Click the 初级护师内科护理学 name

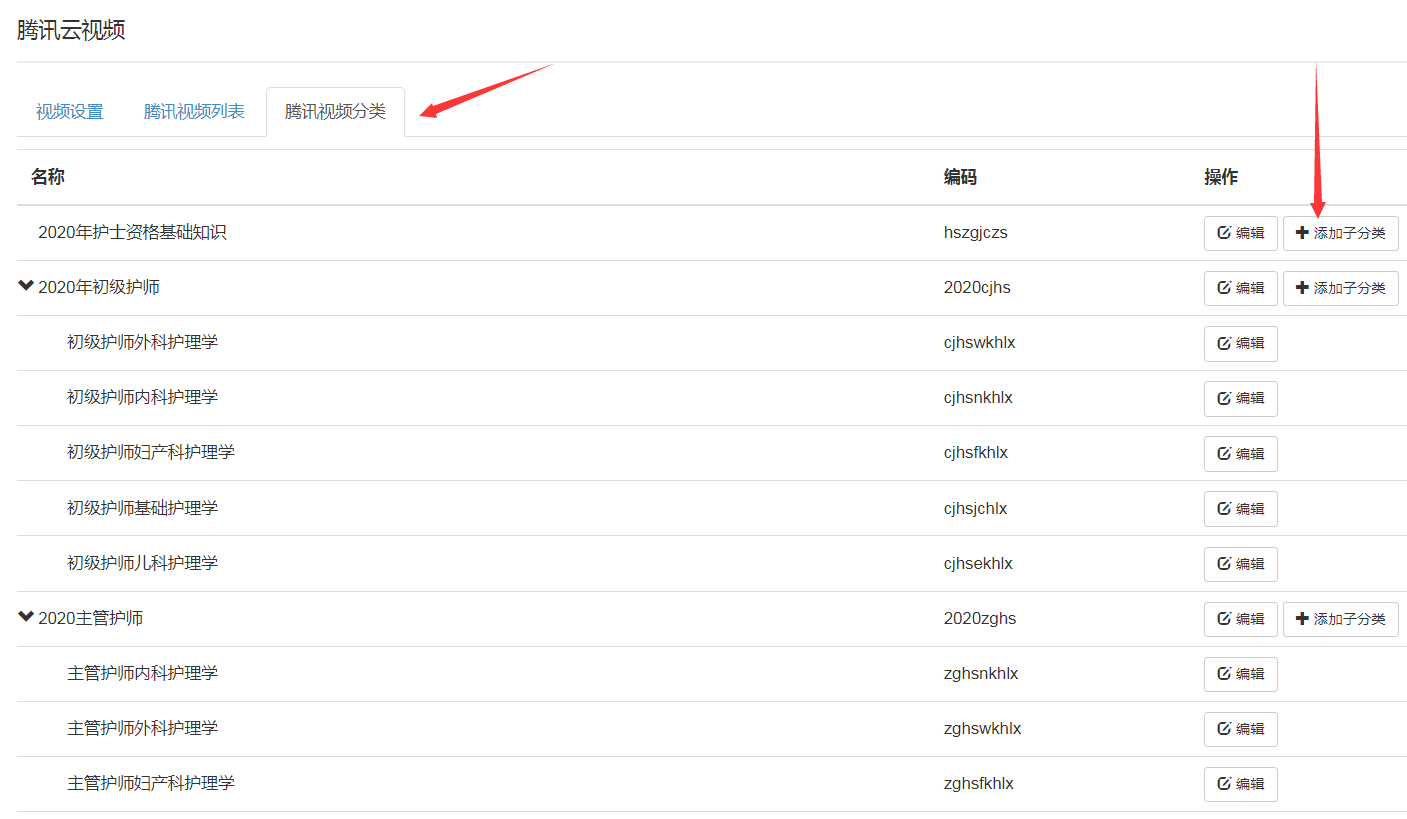pos(142,397)
